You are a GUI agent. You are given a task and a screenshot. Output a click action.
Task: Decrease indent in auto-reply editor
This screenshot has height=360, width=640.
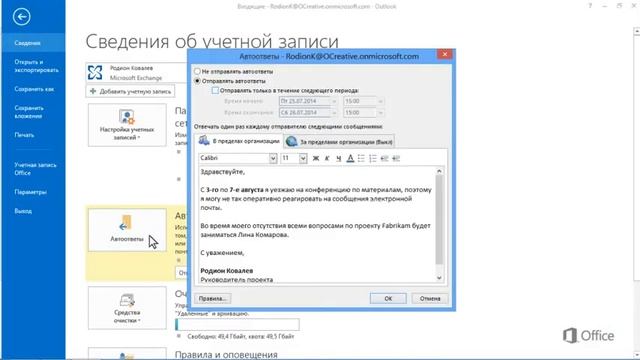point(384,158)
